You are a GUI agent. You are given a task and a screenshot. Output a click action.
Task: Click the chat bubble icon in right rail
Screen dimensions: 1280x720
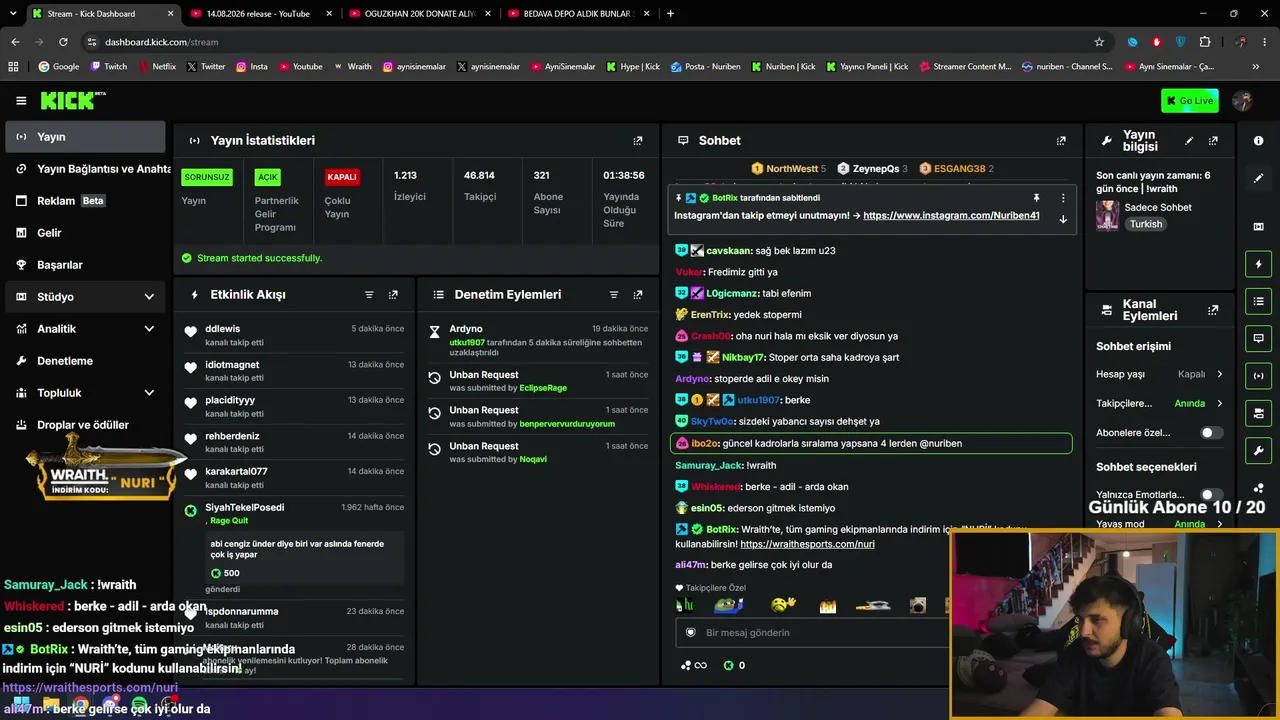coord(1258,338)
